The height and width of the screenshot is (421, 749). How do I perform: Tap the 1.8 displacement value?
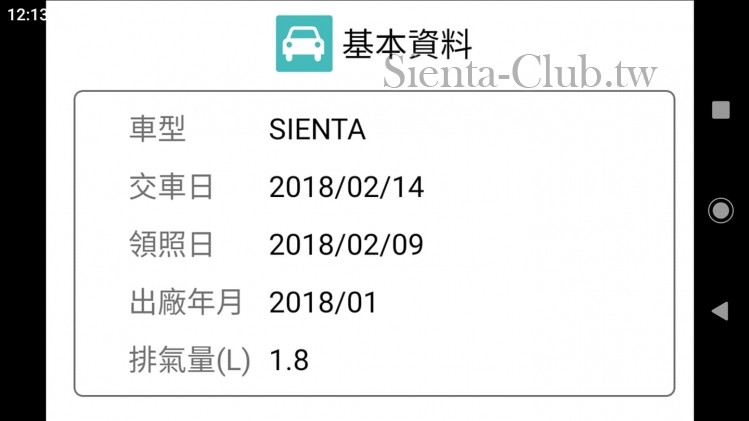click(x=289, y=361)
